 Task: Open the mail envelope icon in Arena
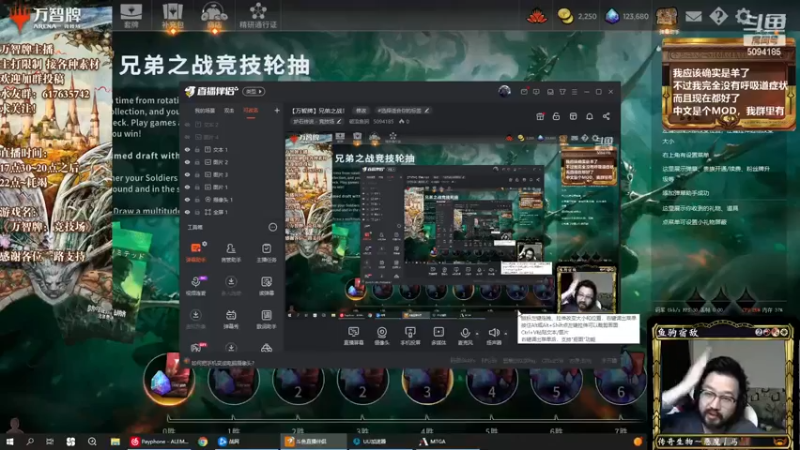click(x=693, y=16)
